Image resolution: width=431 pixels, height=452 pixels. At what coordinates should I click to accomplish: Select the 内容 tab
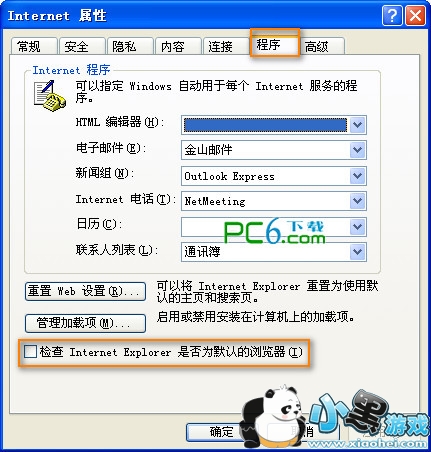(178, 46)
